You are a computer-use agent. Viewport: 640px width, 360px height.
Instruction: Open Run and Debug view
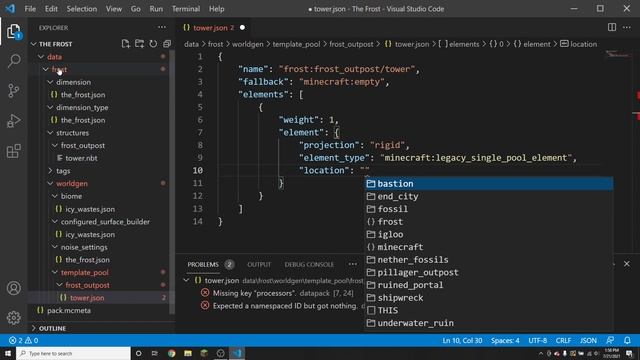click(x=13, y=121)
